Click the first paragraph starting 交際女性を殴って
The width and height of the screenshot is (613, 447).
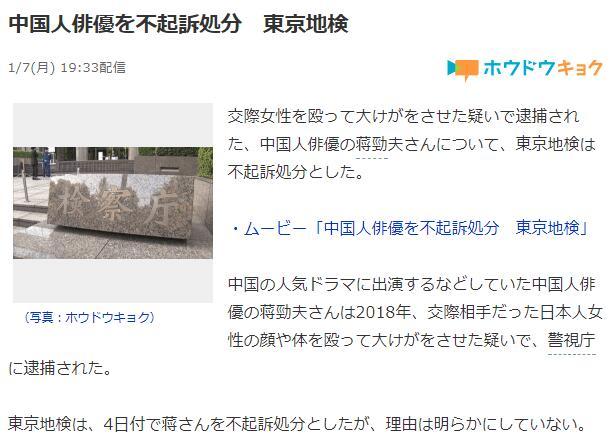click(x=412, y=144)
